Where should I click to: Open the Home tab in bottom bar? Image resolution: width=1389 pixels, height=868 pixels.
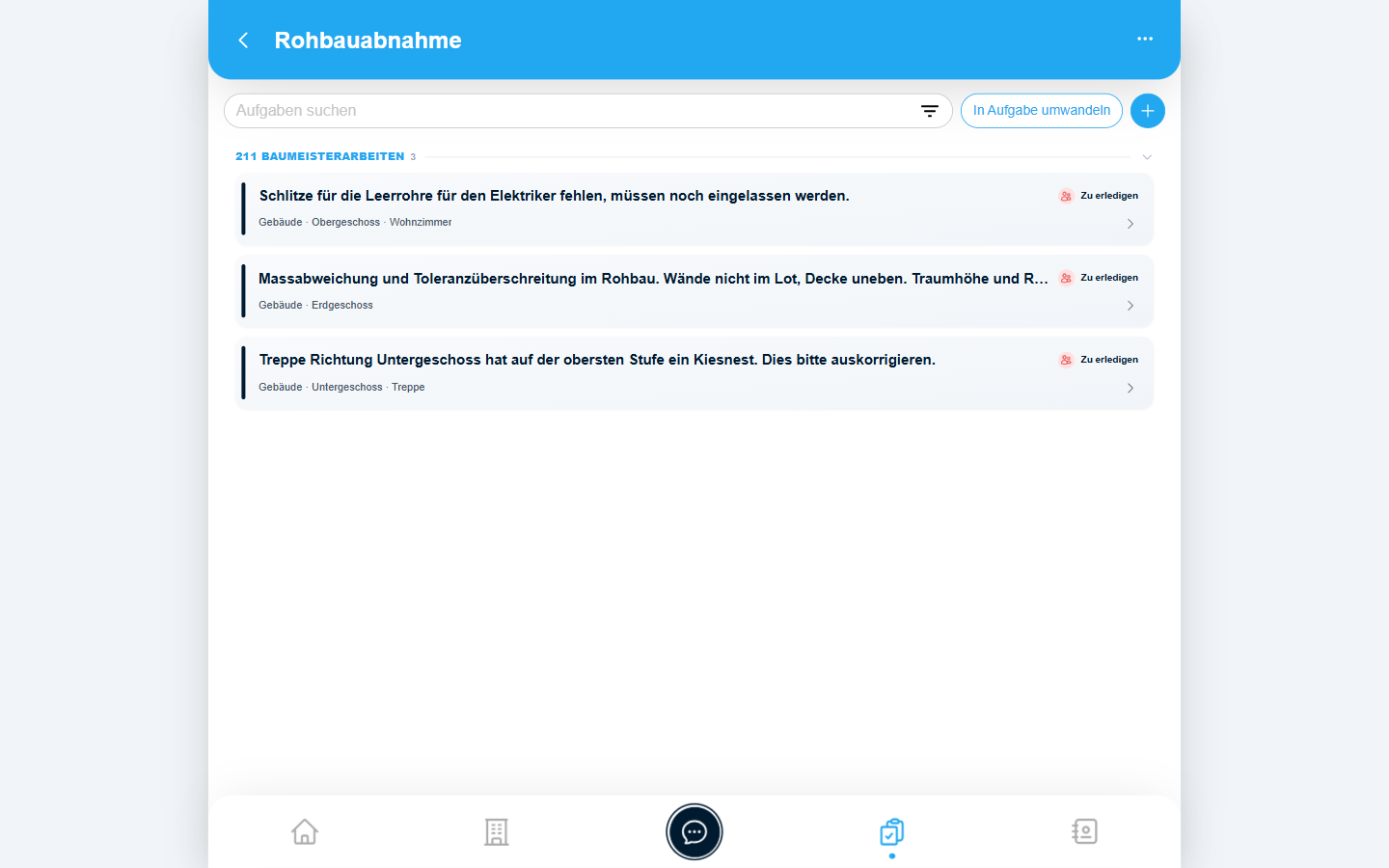click(305, 831)
